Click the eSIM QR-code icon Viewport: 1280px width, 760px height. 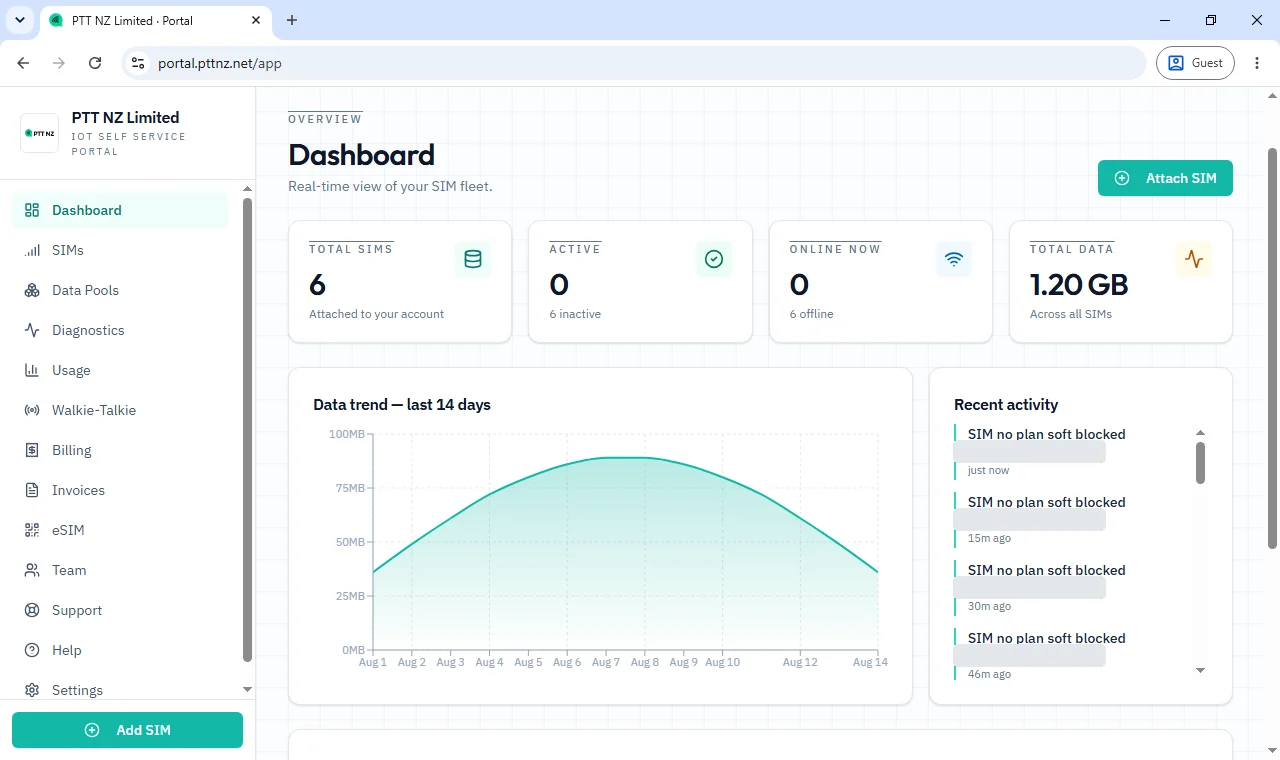coord(32,530)
